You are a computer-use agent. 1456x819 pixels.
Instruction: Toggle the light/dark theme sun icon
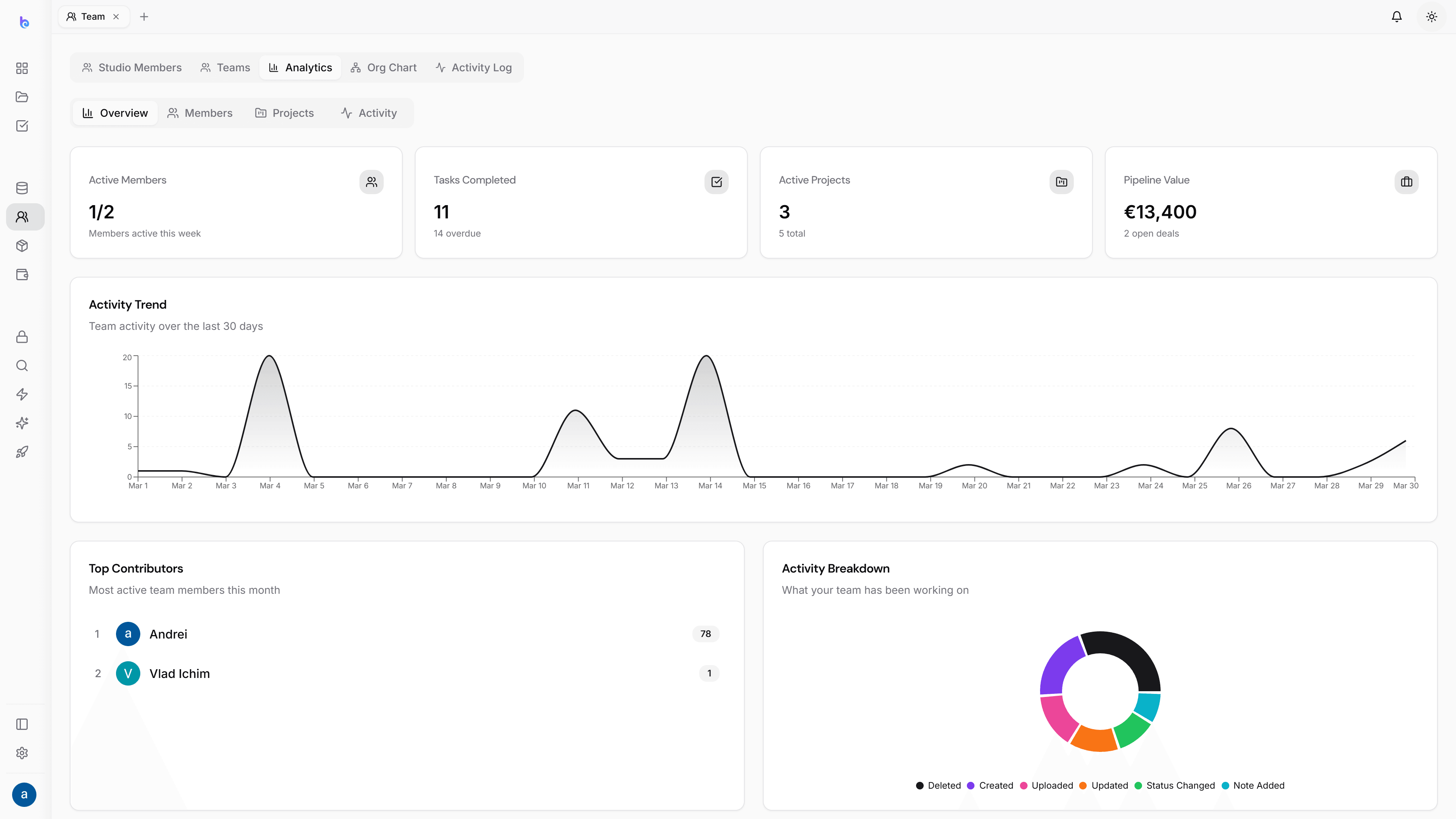pos(1432,16)
